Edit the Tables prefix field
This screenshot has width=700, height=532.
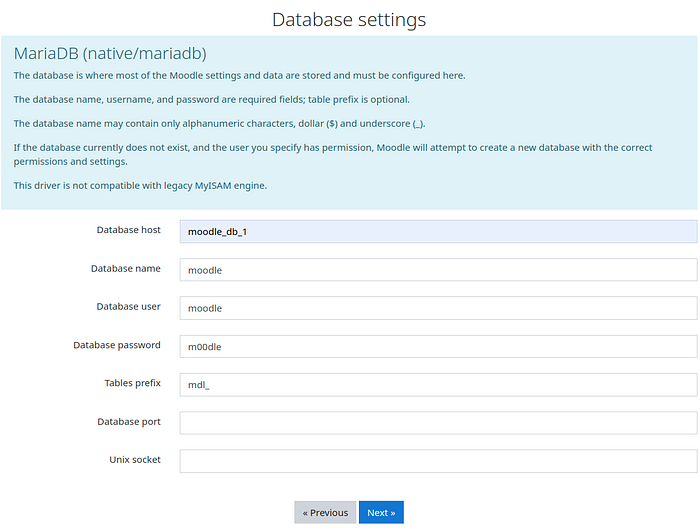coord(438,385)
